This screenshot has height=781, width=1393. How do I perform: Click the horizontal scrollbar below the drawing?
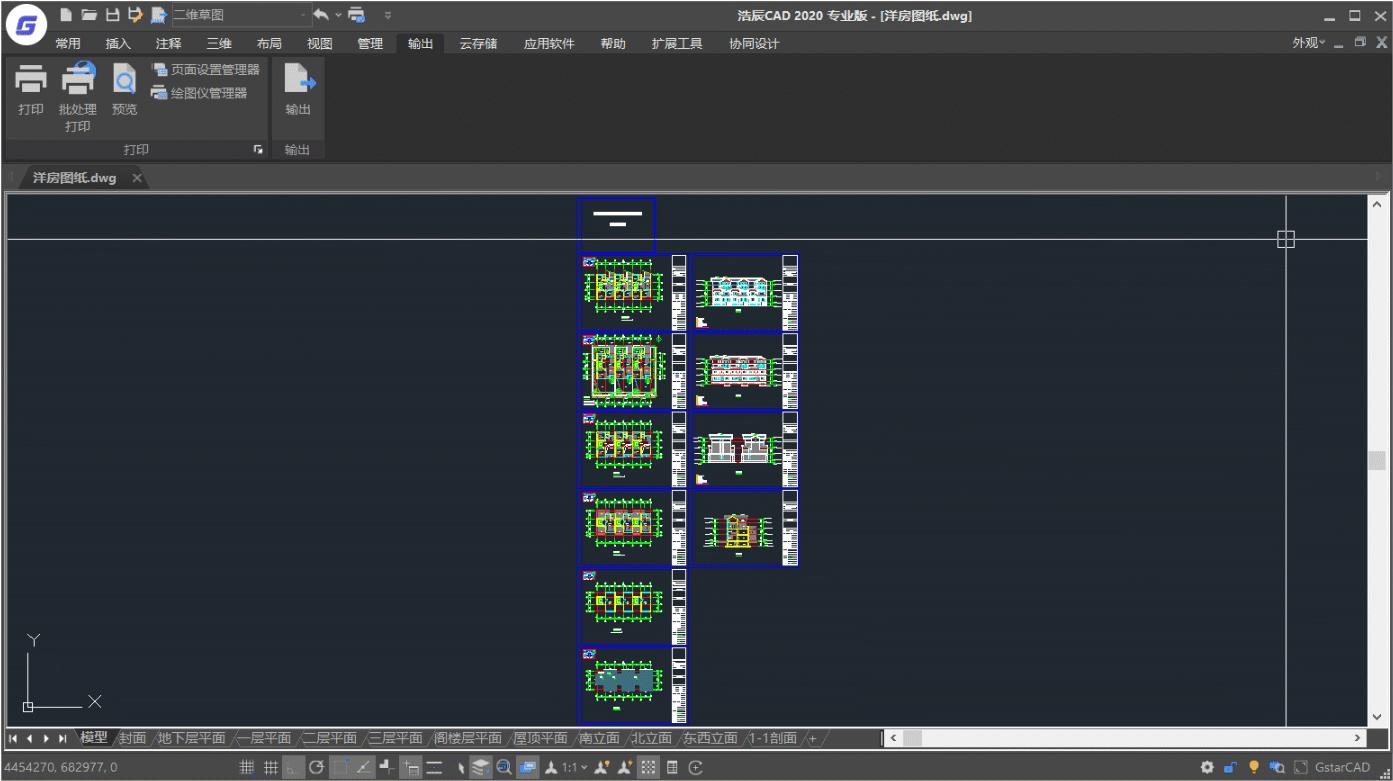point(1120,738)
